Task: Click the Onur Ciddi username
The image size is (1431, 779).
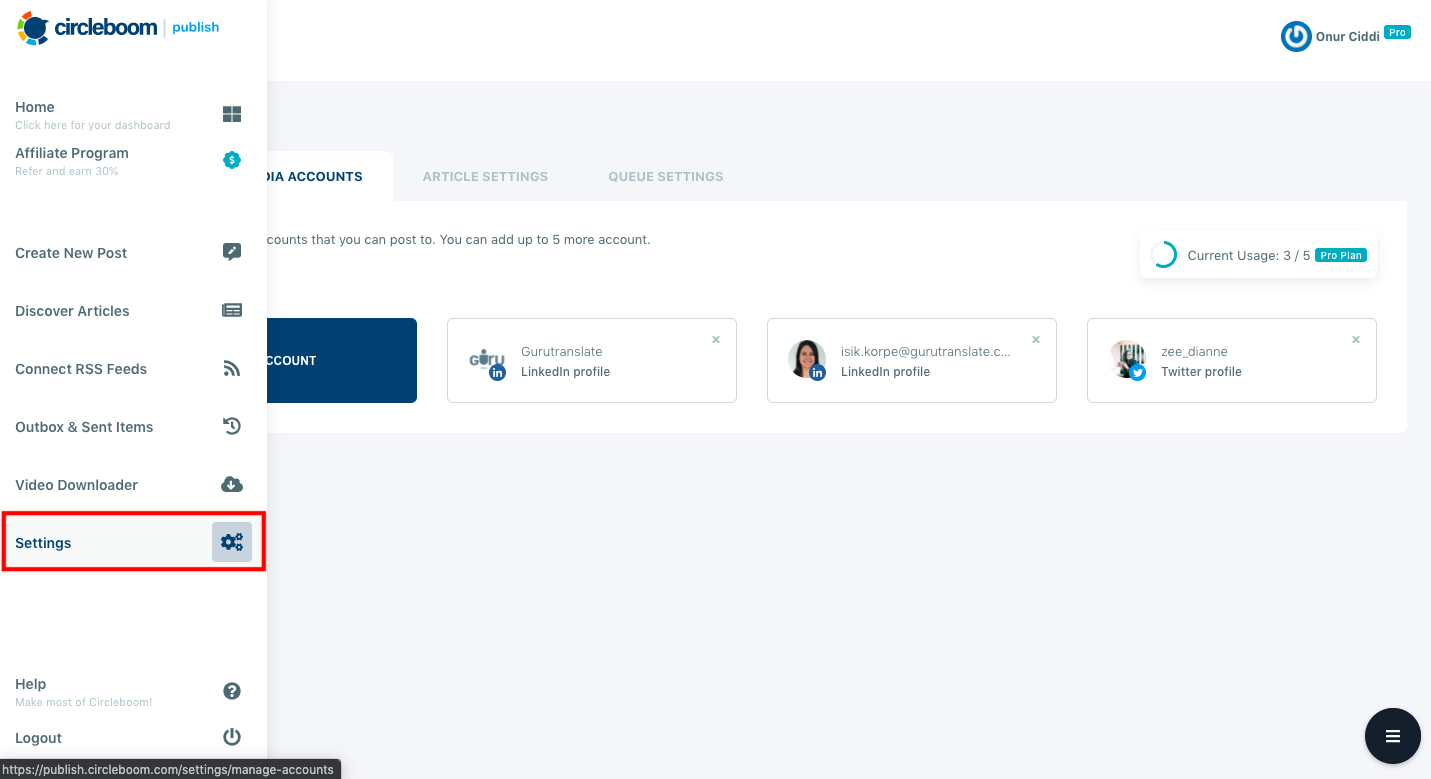Action: [1347, 37]
